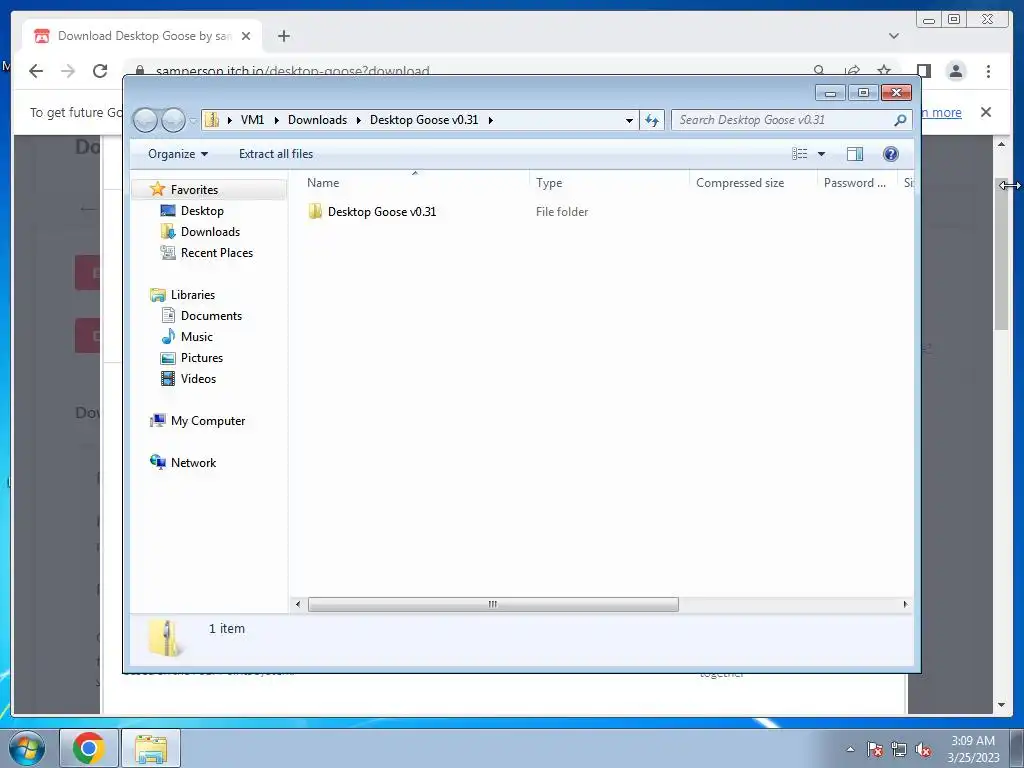Click the Windows Explorer taskbar icon
1024x768 pixels.
[151, 748]
